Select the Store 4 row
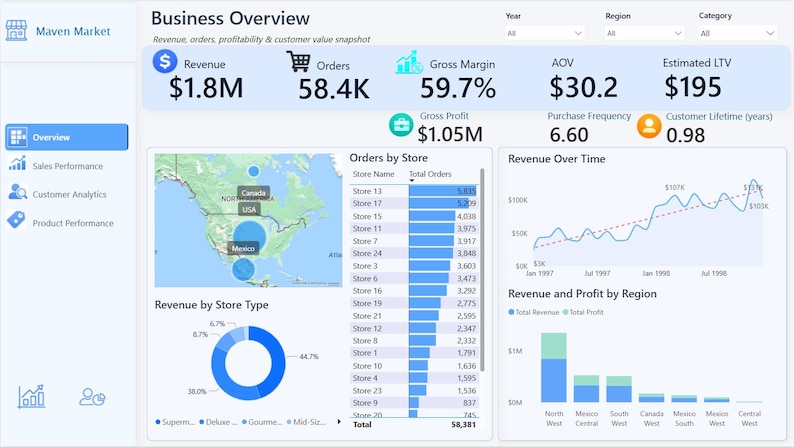Viewport: 794px width, 447px height. (414, 378)
